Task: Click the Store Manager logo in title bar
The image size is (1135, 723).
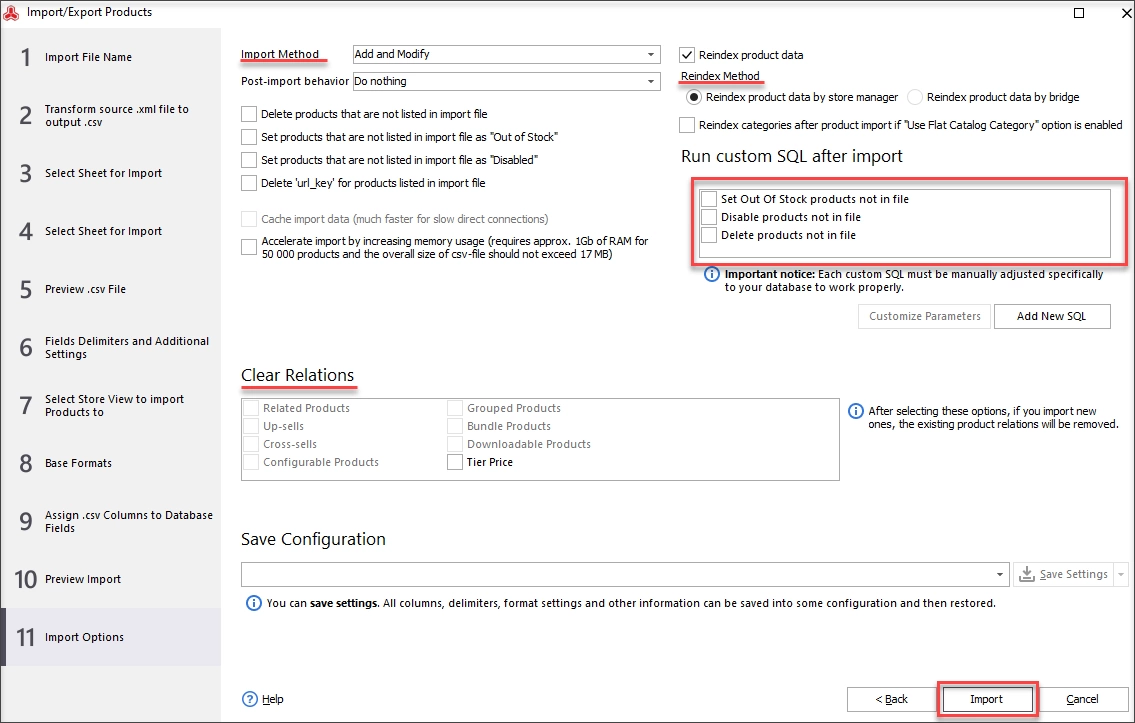Action: click(x=12, y=12)
